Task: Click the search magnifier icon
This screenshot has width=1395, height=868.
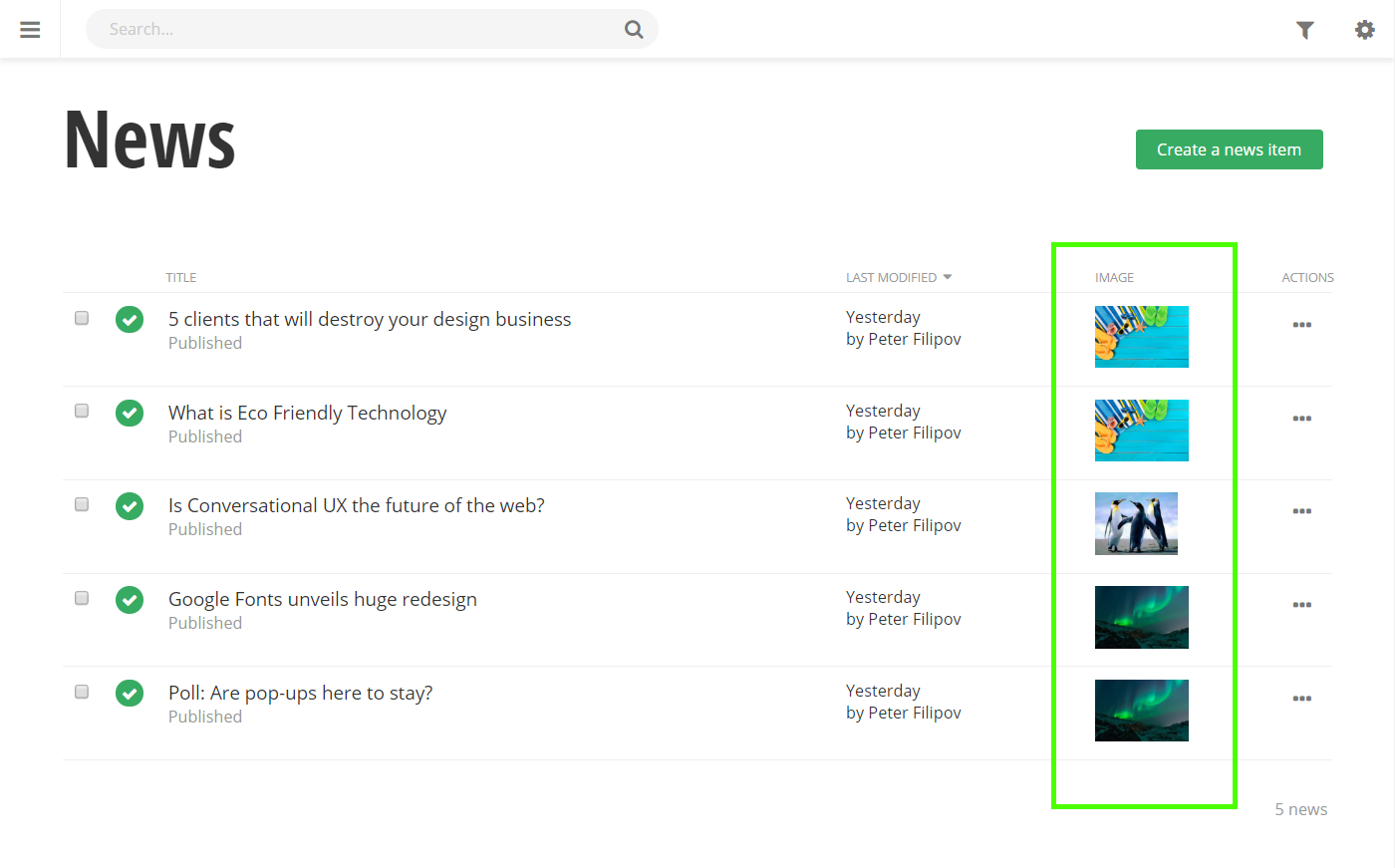Action: click(633, 30)
